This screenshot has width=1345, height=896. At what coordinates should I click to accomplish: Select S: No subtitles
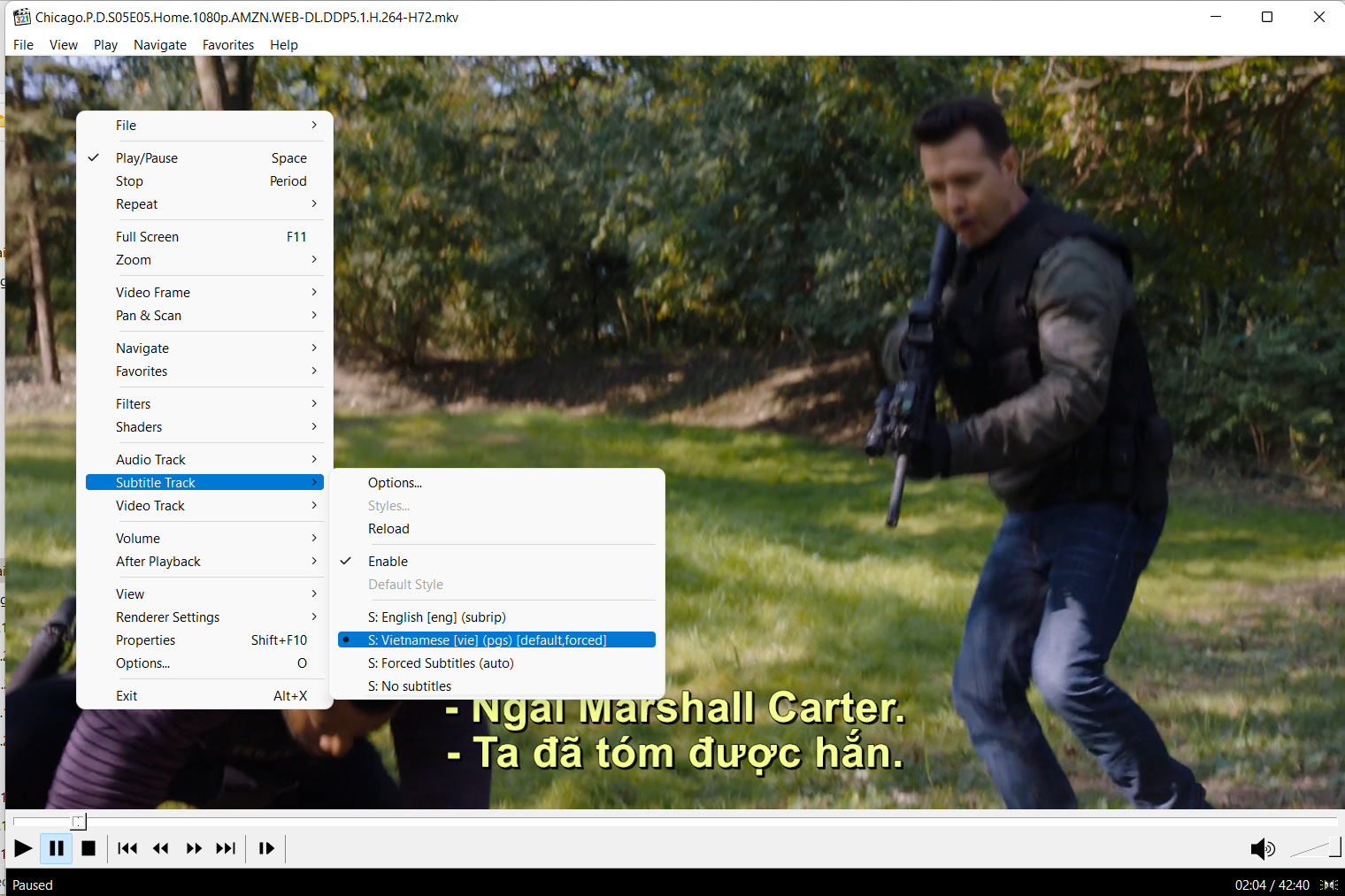[x=496, y=686]
